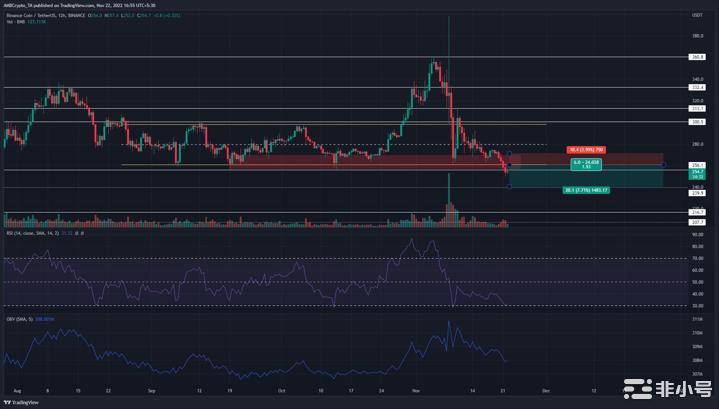
Task: Click the top-left handle of the short position box
Action: tap(511, 153)
